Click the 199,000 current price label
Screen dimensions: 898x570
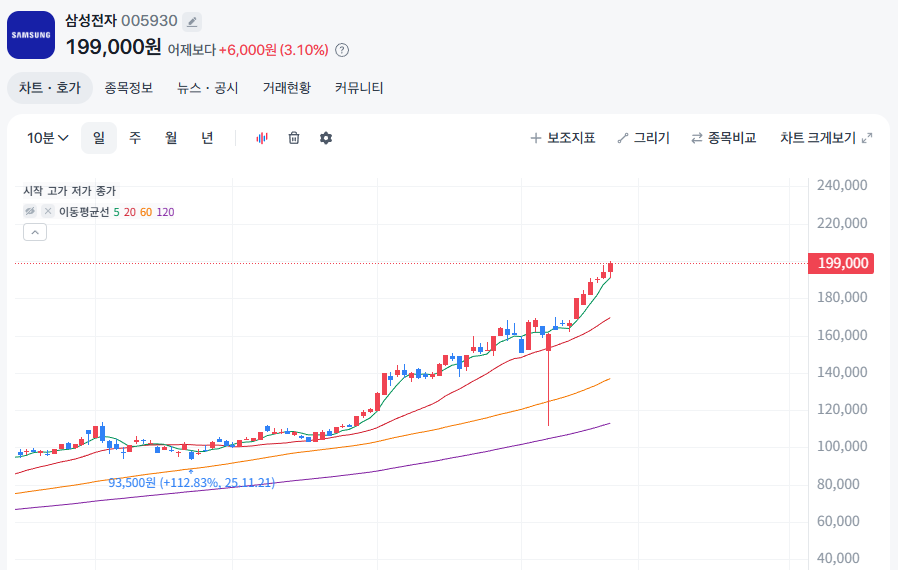tap(841, 264)
